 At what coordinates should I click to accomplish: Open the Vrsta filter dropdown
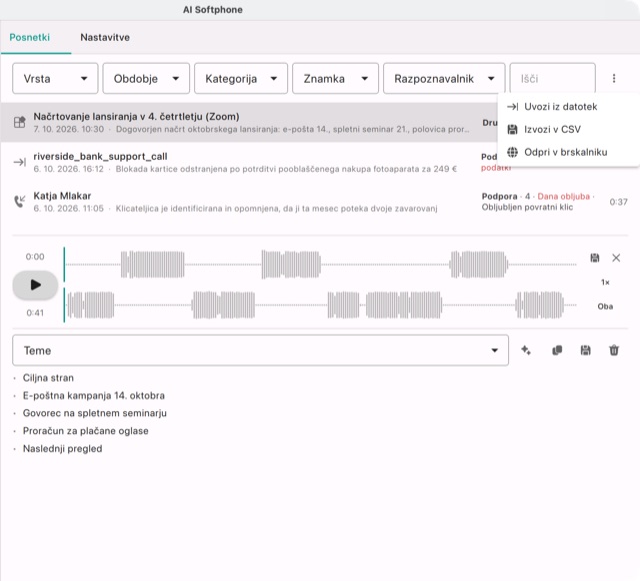pyautogui.click(x=56, y=78)
